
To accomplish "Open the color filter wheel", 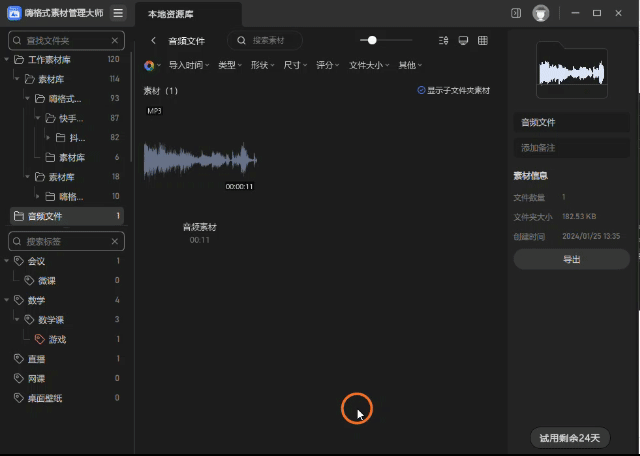I will (149, 65).
